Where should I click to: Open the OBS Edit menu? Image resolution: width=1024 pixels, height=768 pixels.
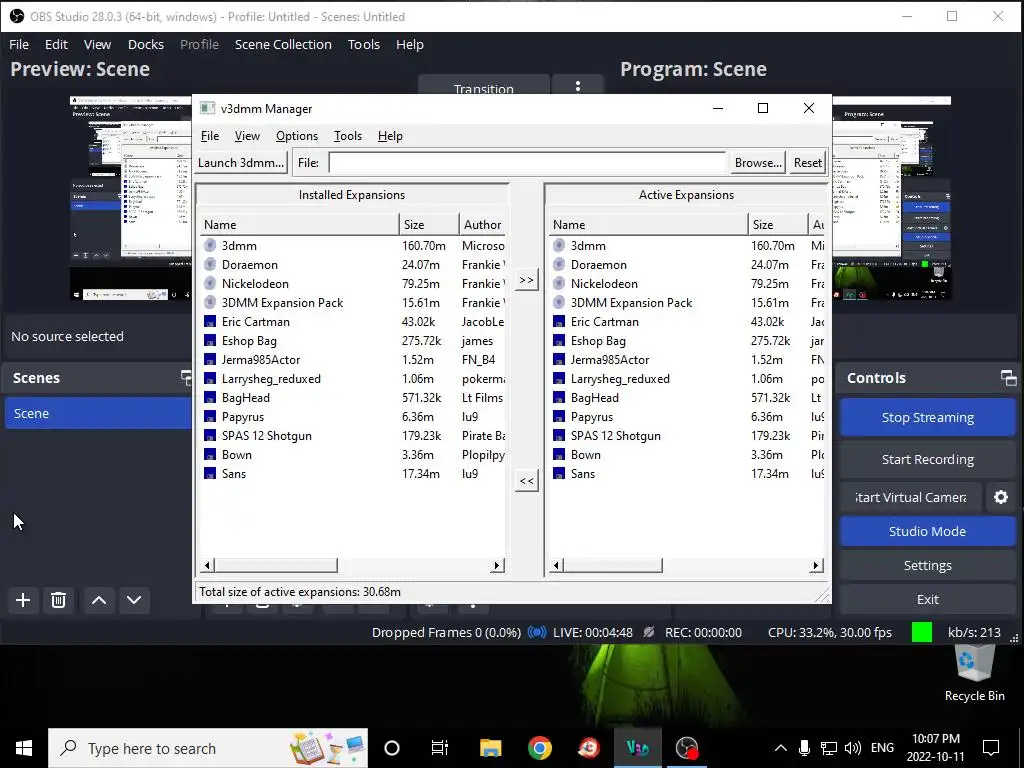point(56,44)
